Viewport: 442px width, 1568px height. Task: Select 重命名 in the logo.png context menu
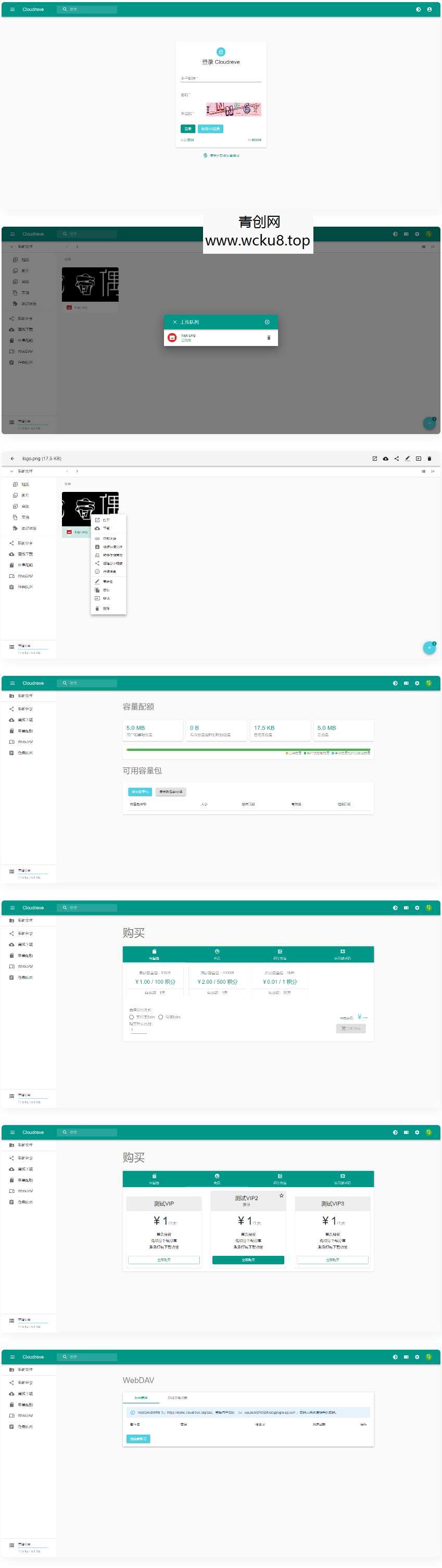pyautogui.click(x=108, y=582)
